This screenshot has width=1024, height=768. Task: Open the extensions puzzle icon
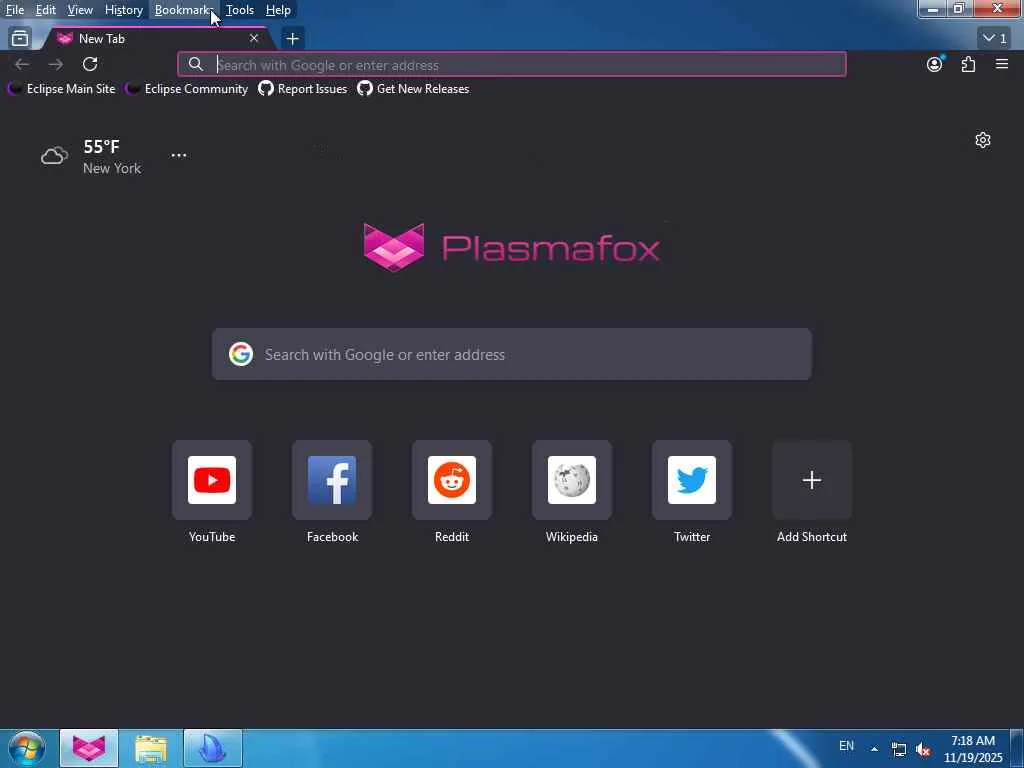968,64
